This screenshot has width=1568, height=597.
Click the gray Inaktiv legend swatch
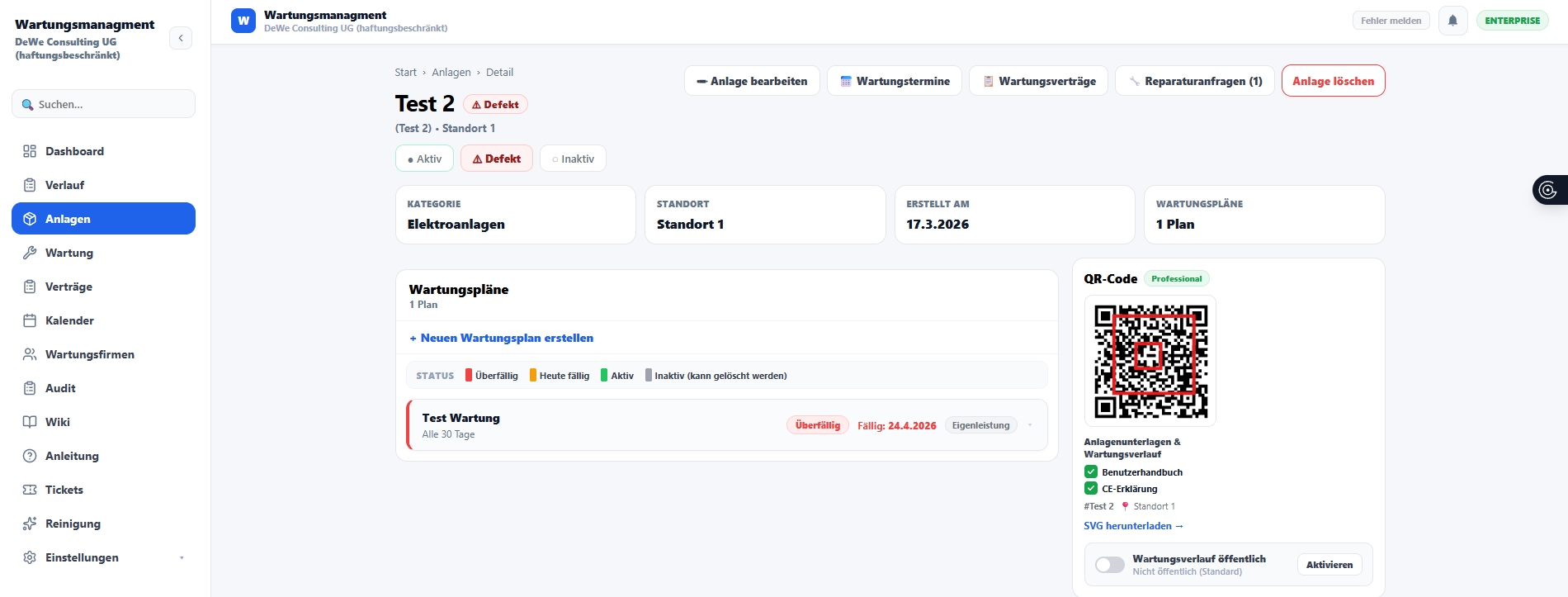coord(649,376)
